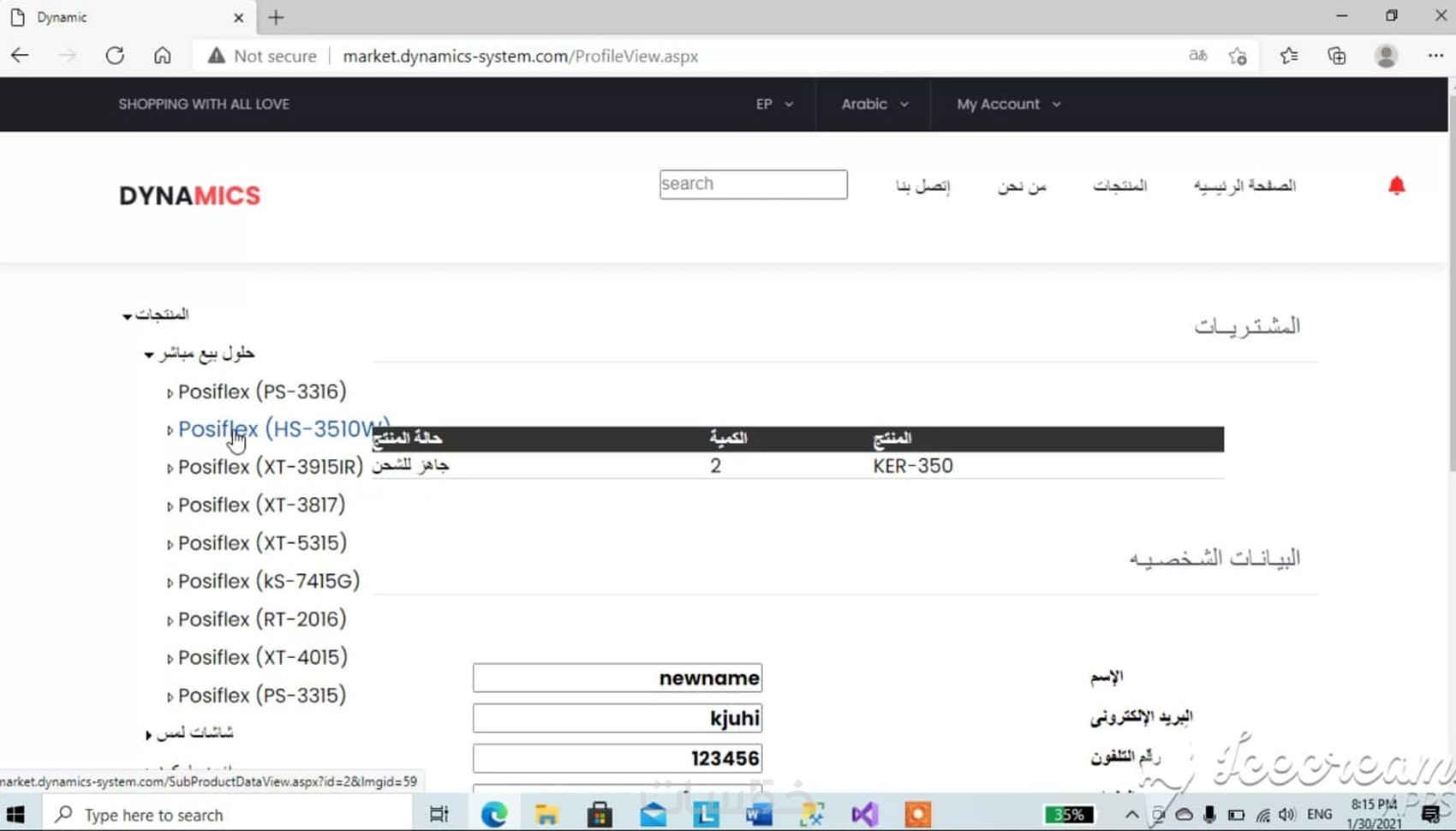
Task: Click the browser address bar URL
Action: coord(521,56)
